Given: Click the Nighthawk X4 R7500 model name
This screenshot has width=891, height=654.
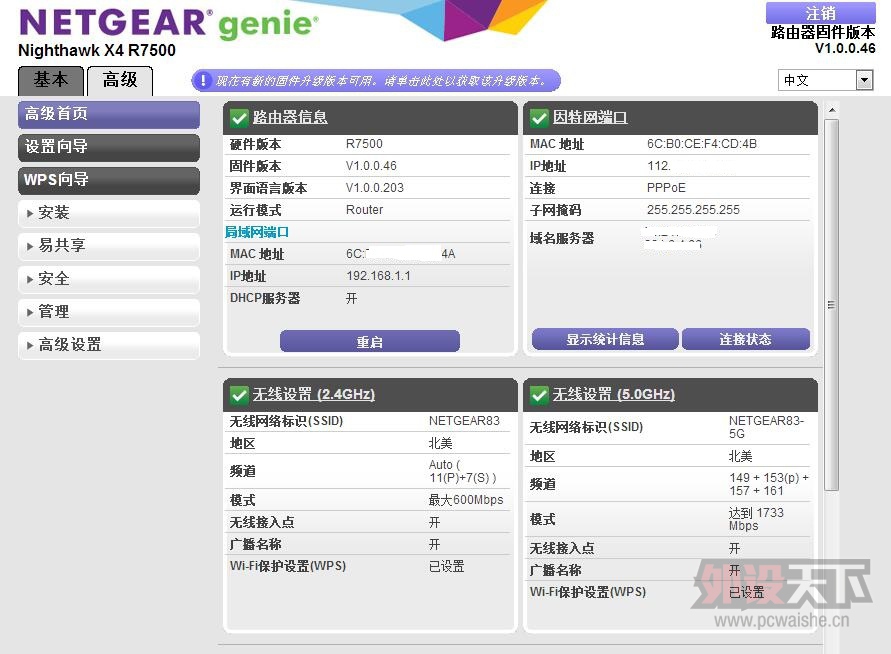Looking at the screenshot, I should (97, 51).
